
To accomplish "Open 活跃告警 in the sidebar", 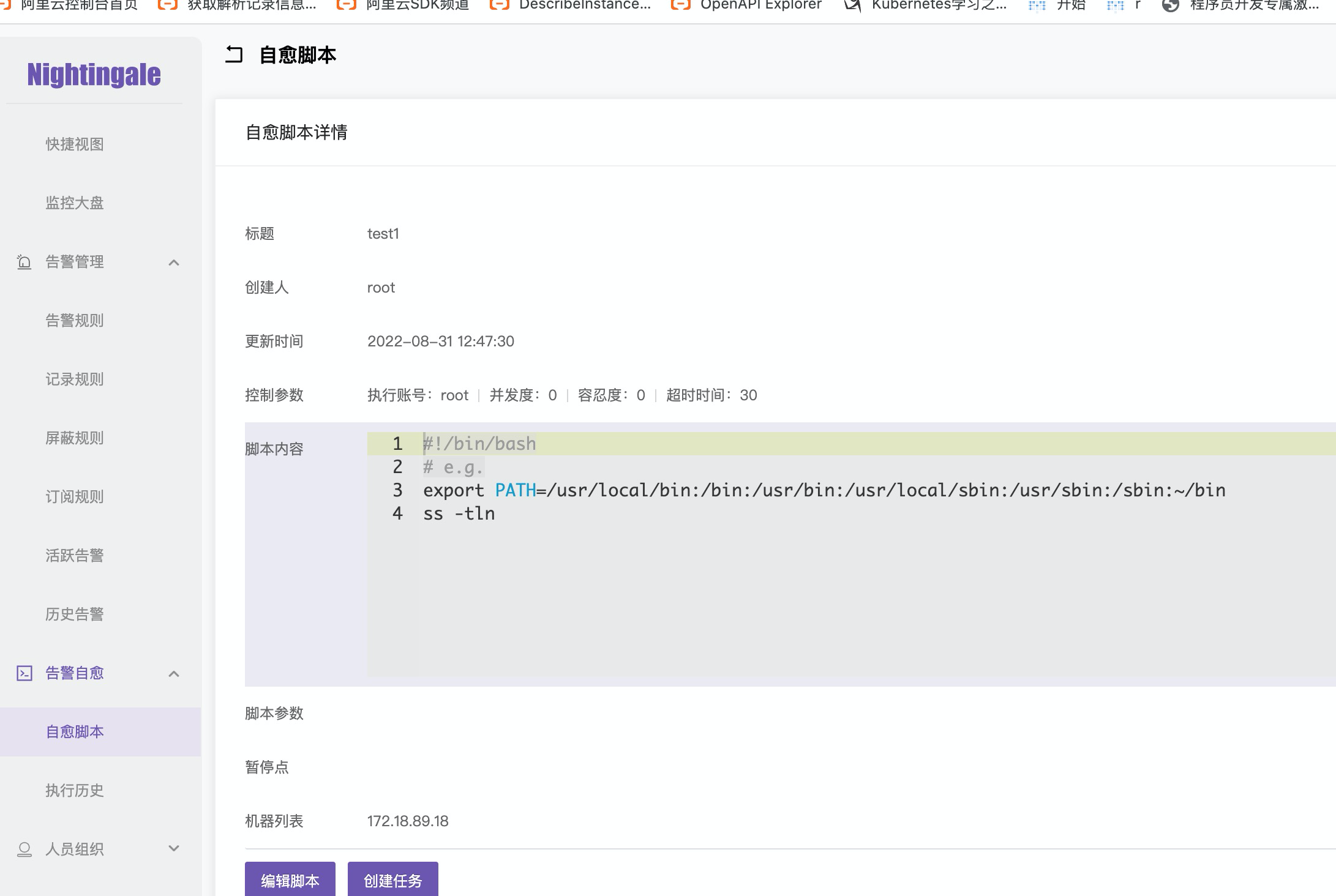I will point(73,556).
